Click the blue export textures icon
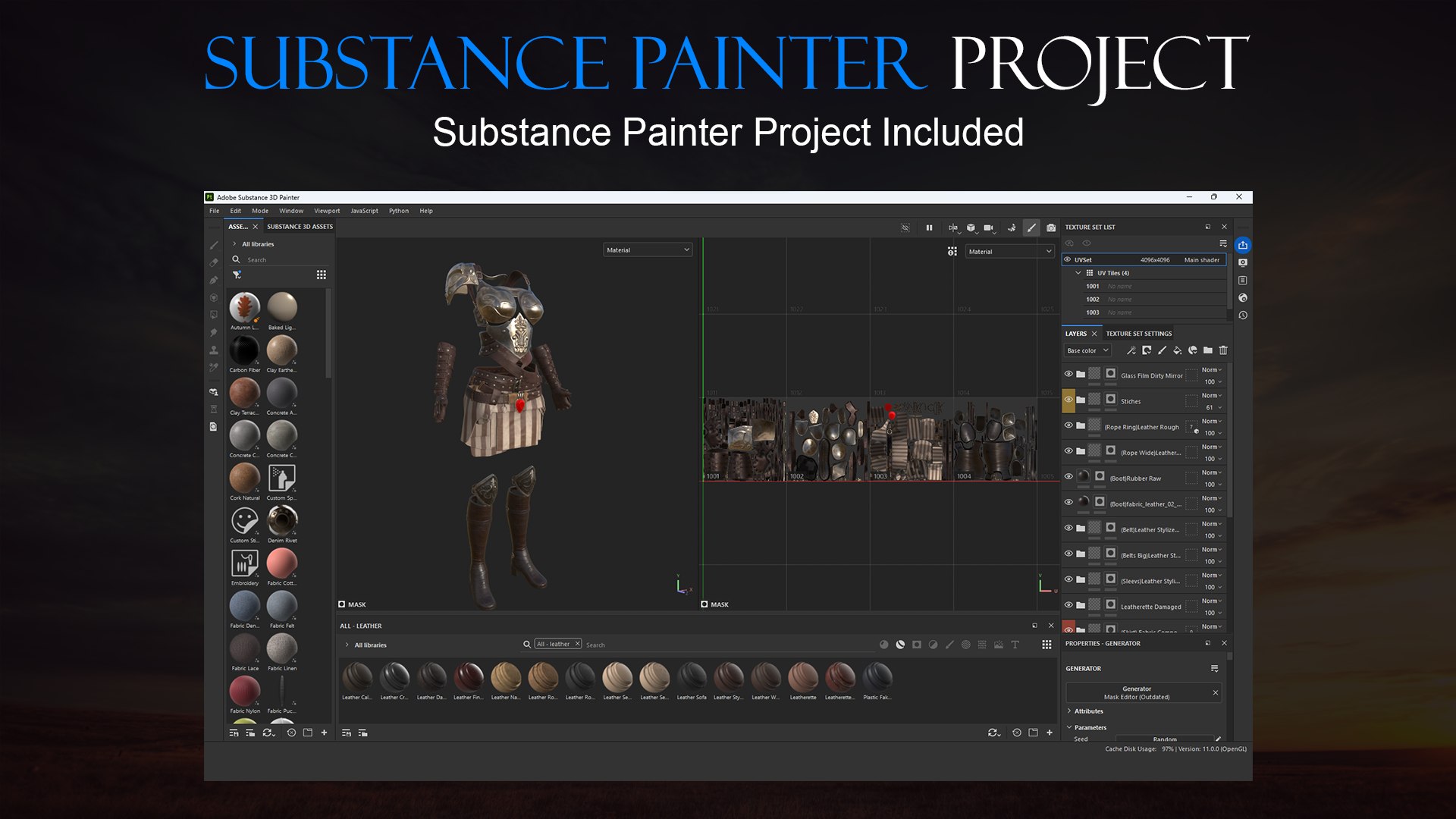This screenshot has width=1456, height=819. pyautogui.click(x=1243, y=245)
